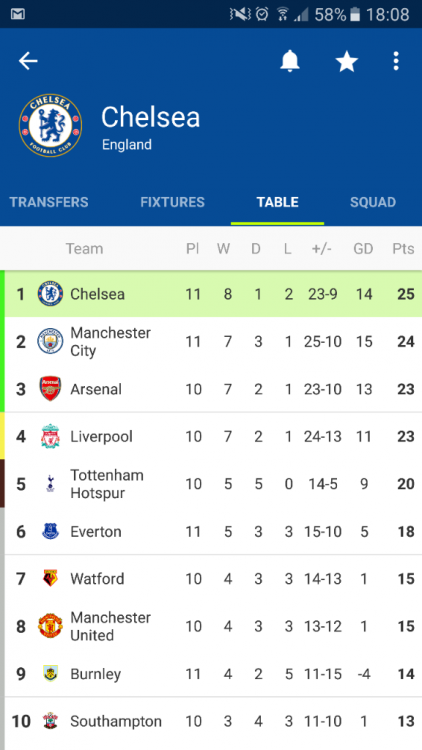Screen dimensions: 422x750
Task: Tap the Arsenal crest icon
Action: [x=50, y=388]
